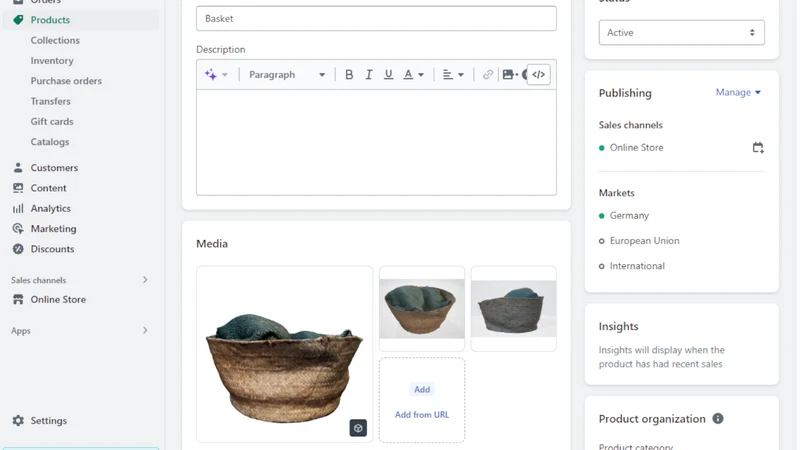
Task: Click the Settings gear icon
Action: 18,420
